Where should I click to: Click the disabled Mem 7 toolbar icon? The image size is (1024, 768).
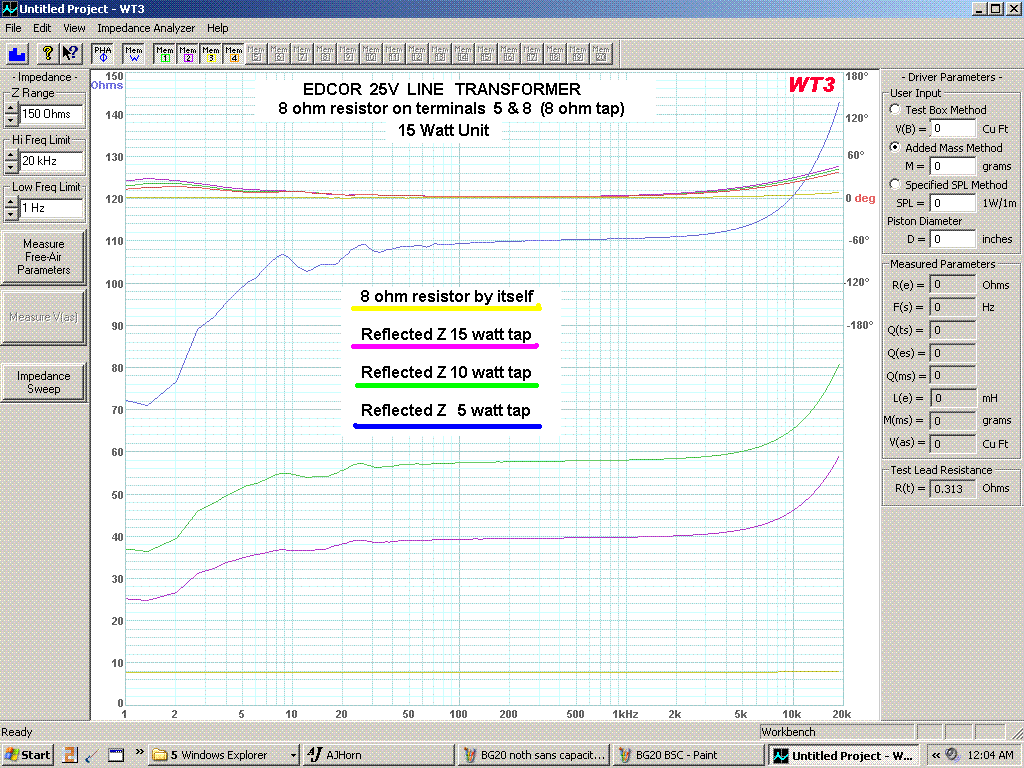tap(302, 54)
